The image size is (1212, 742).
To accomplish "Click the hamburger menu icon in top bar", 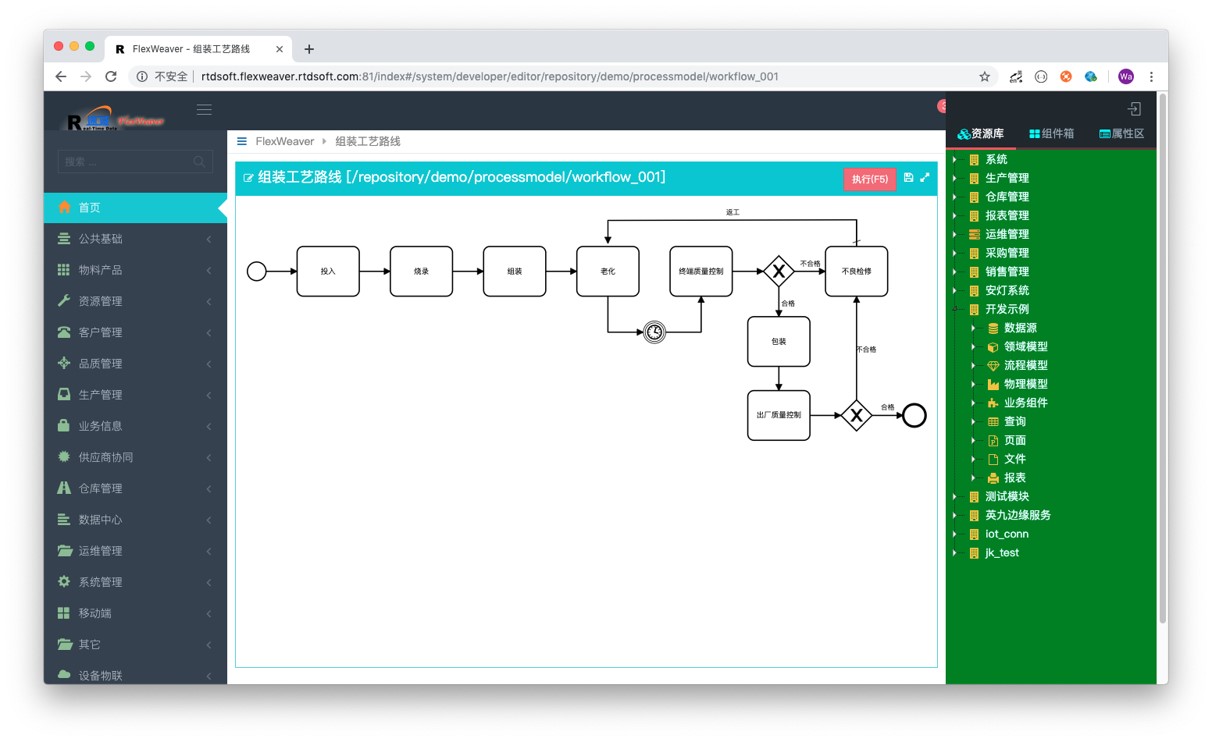I will coord(204,110).
